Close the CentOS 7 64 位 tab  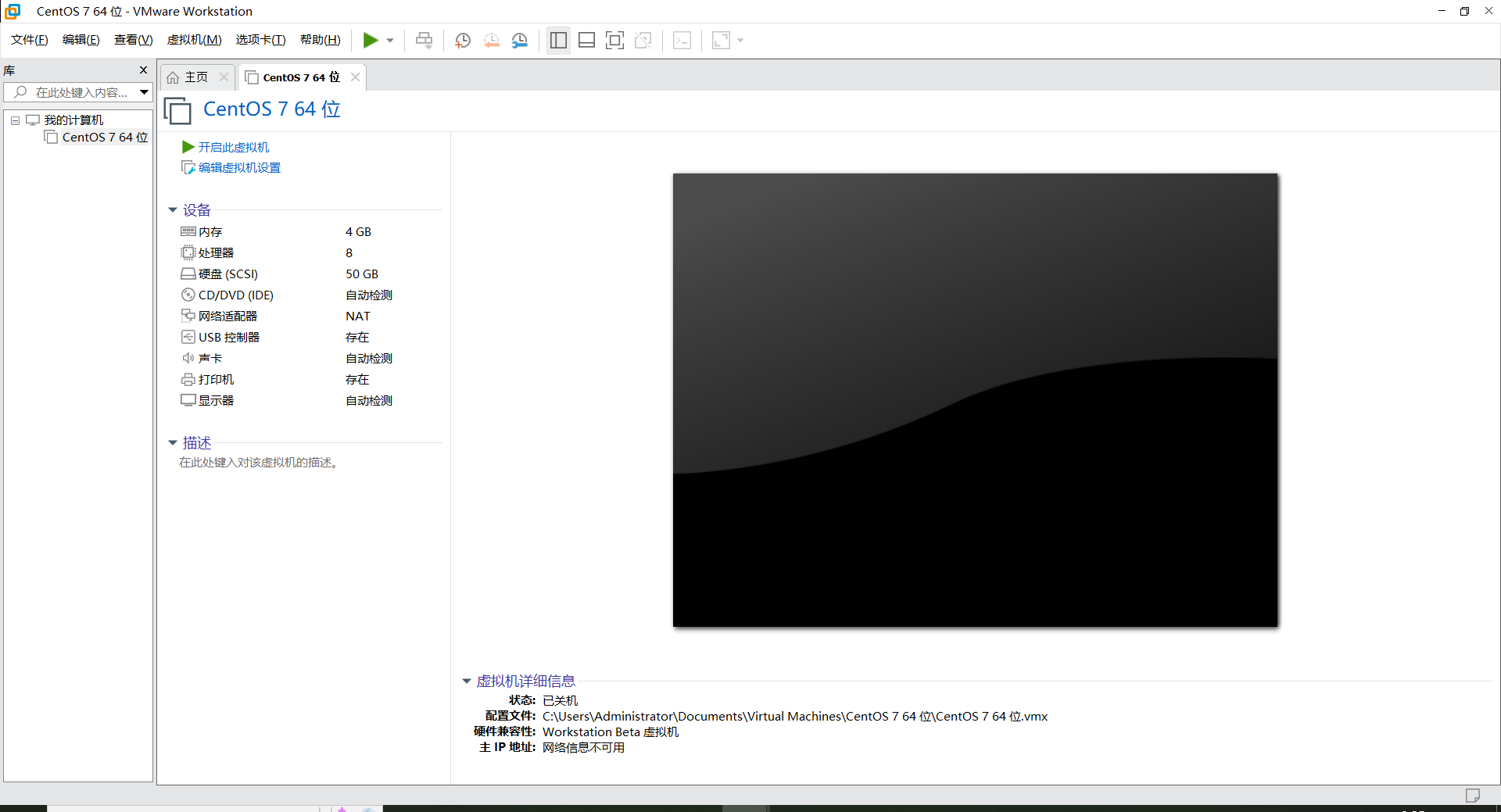(x=355, y=77)
